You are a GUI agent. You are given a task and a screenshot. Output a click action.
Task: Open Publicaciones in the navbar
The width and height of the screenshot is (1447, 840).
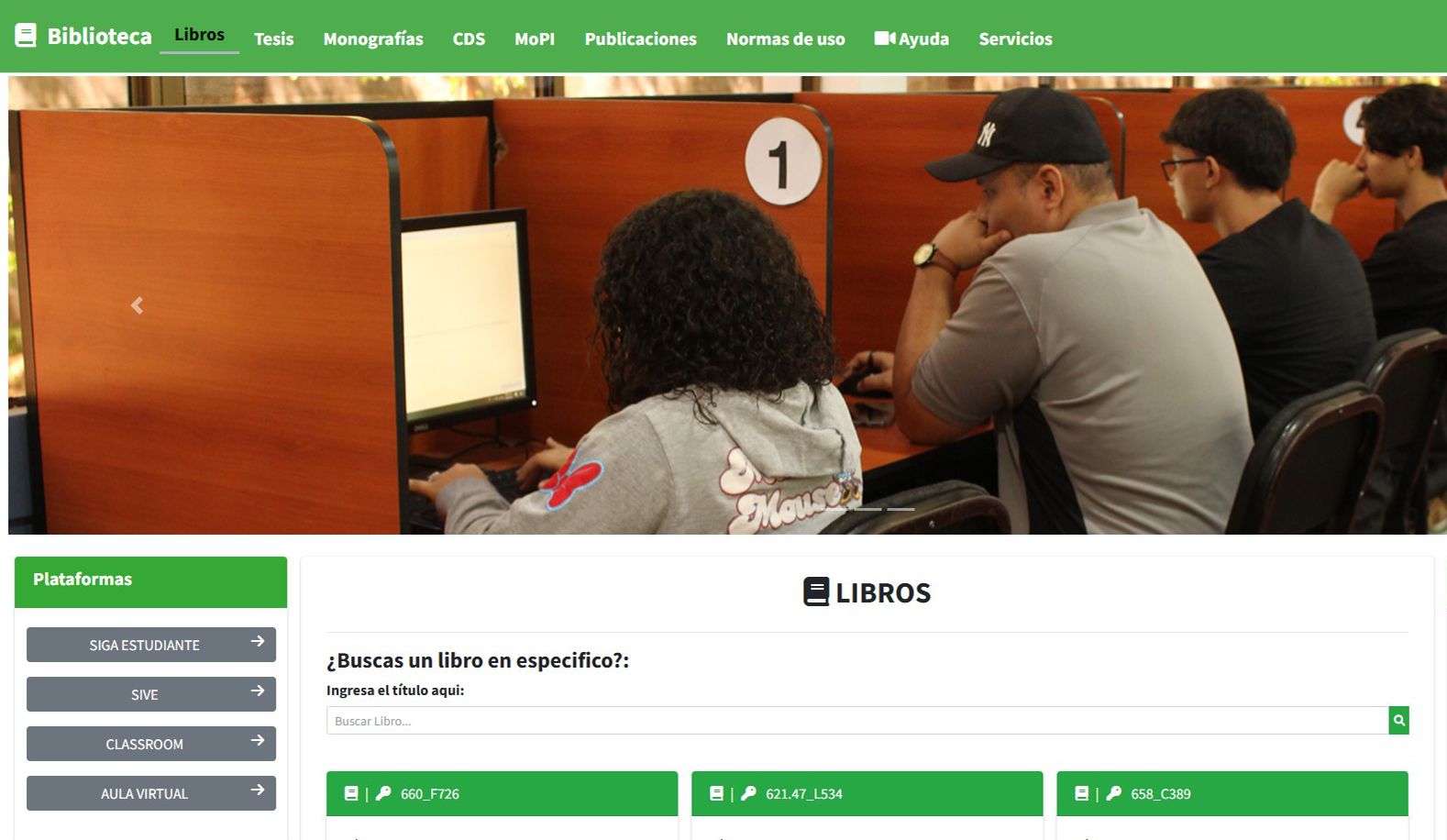coord(641,39)
